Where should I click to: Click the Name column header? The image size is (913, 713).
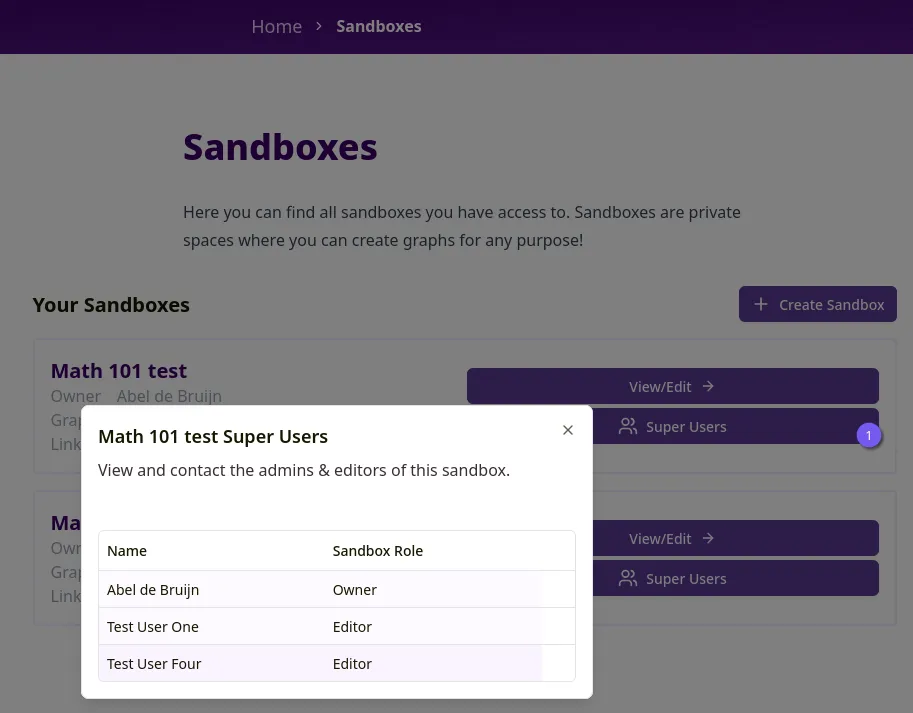coord(127,551)
